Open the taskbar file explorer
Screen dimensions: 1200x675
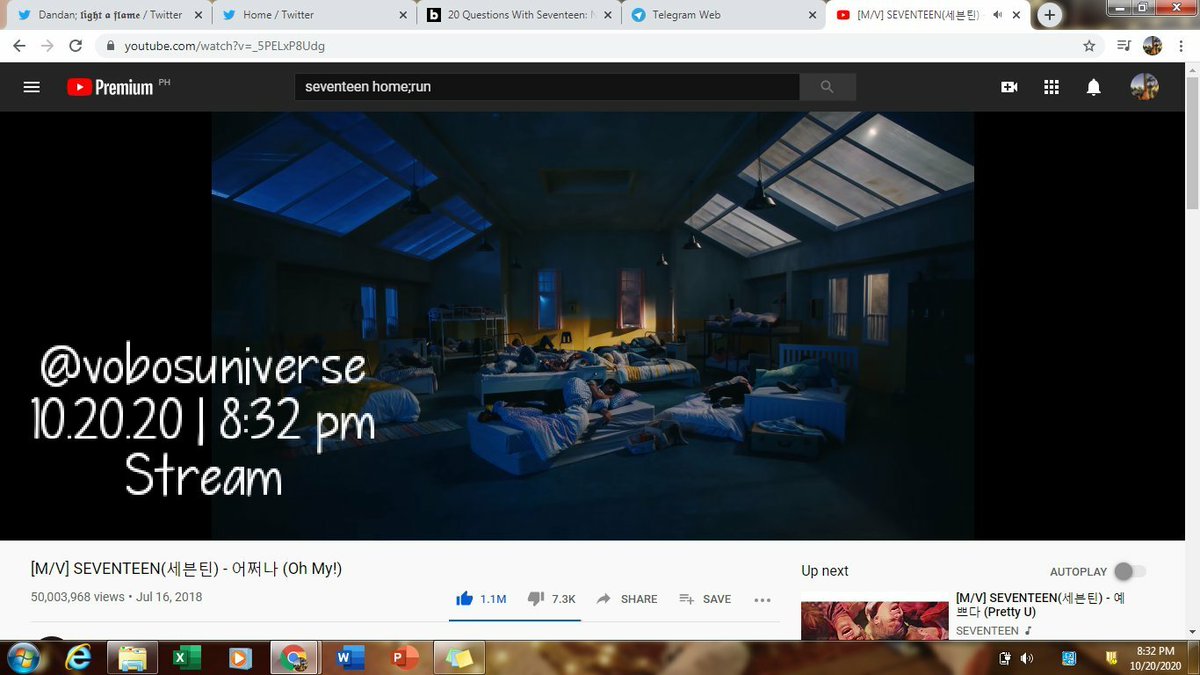(132, 657)
